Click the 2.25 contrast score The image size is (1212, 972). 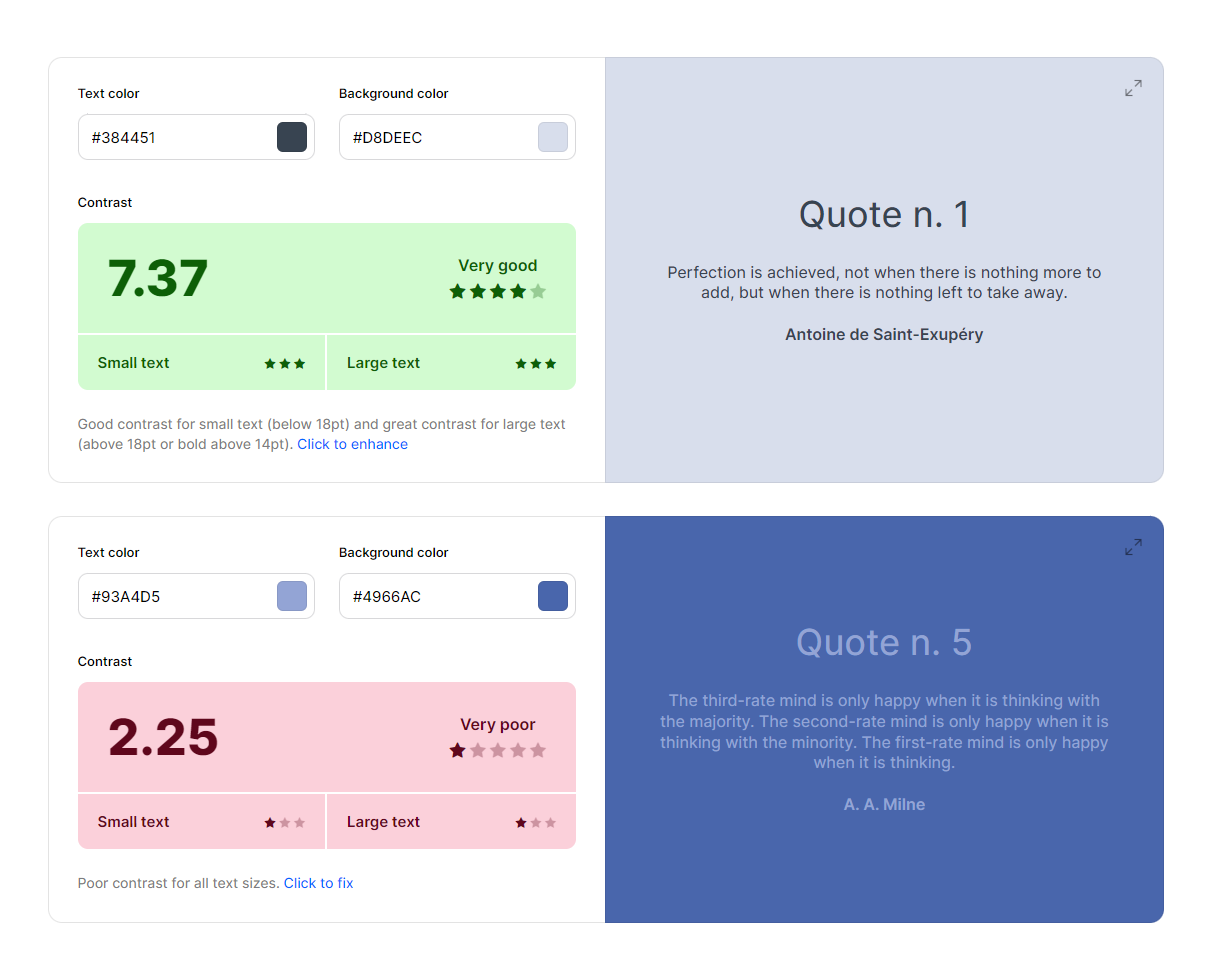pos(163,737)
